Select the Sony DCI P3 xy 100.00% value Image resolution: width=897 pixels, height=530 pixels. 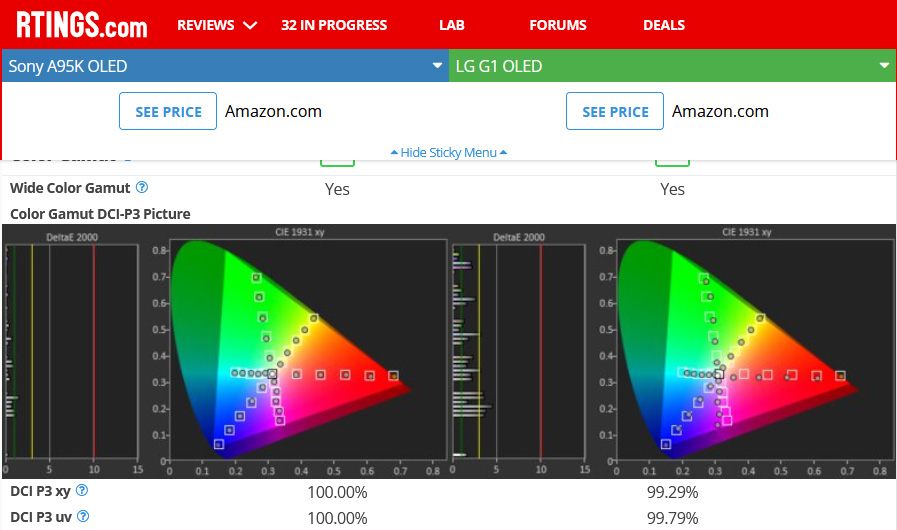(338, 492)
